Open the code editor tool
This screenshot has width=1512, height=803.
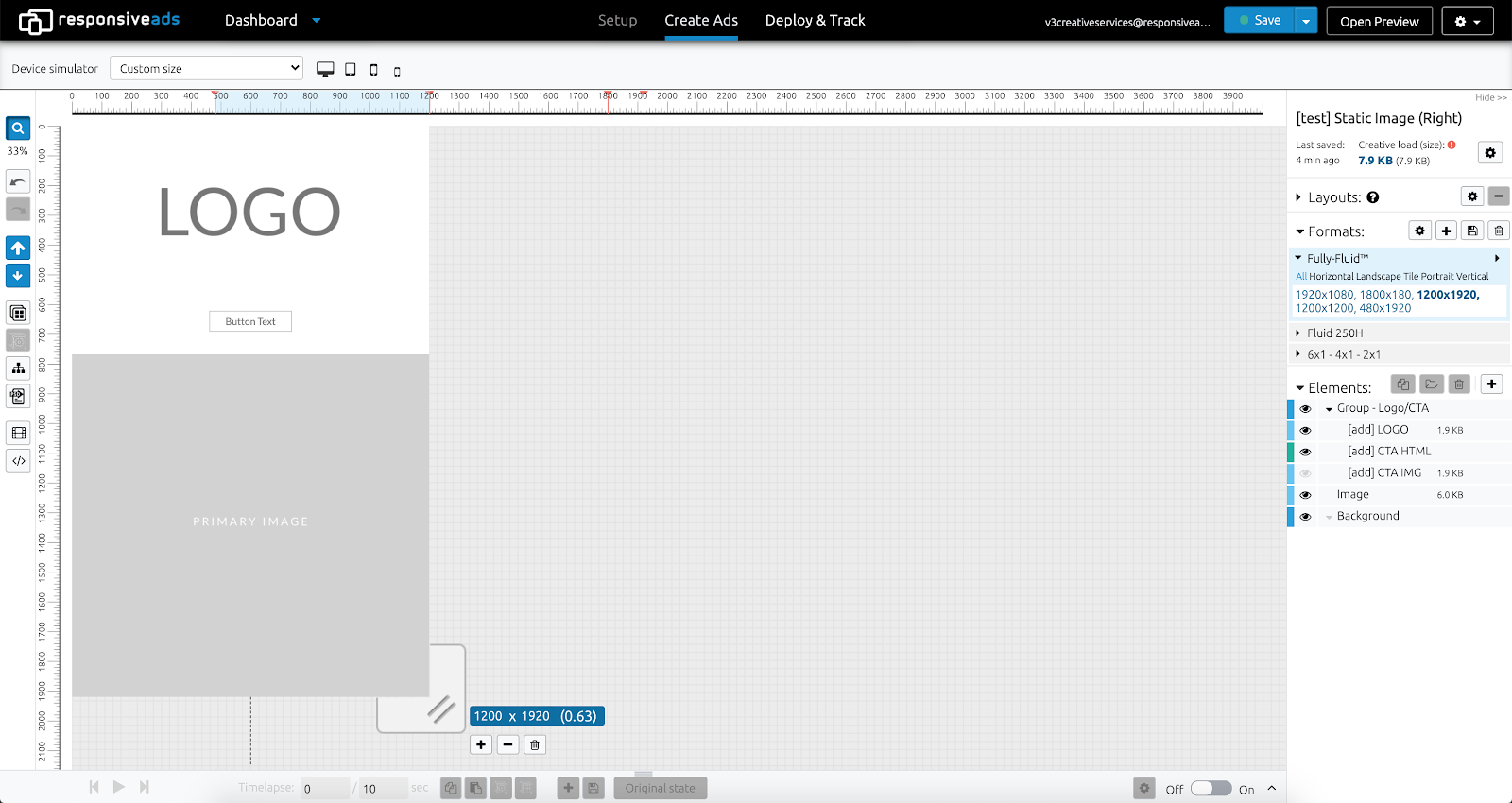18,460
